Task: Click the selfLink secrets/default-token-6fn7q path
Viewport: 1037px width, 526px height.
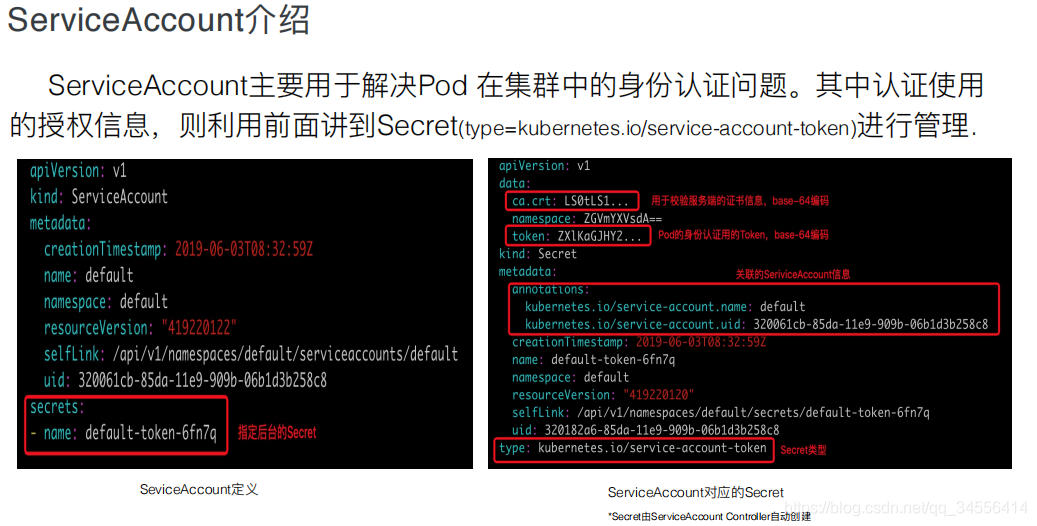Action: click(x=753, y=412)
